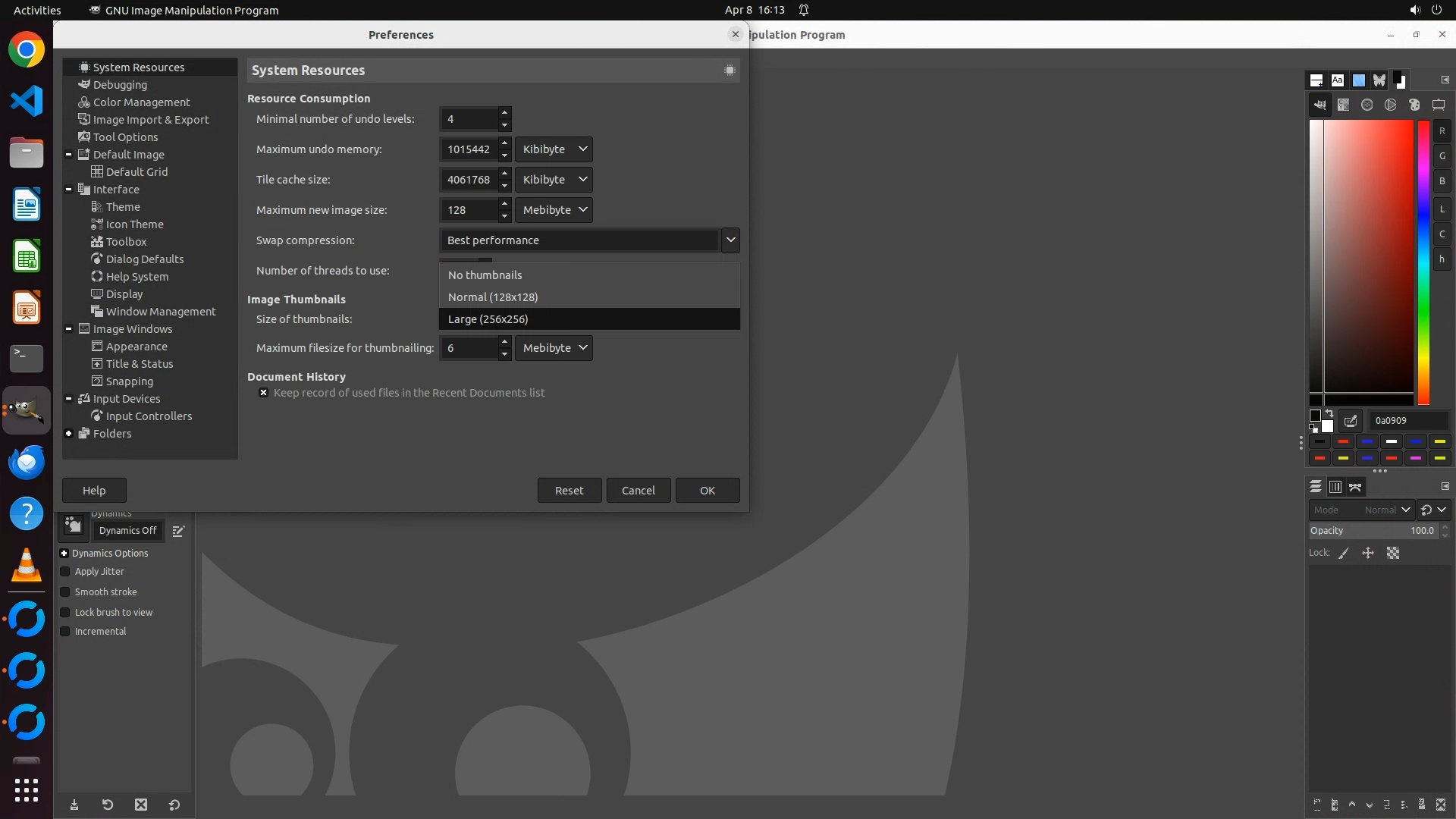
Task: Select the CMYK color selector icon
Action: 1344,105
